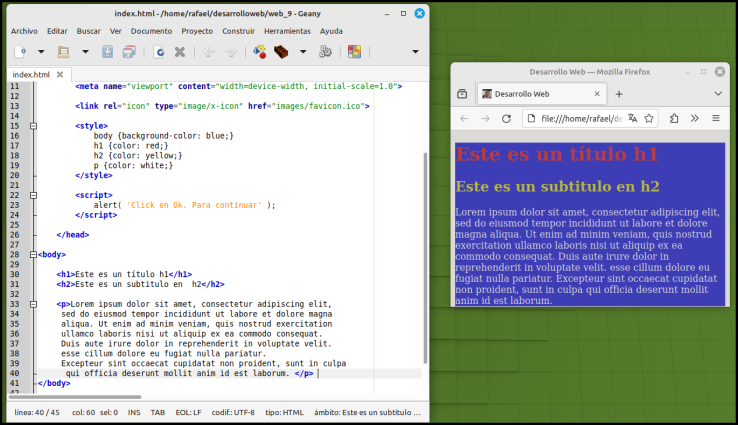Open the Archivo menu

[24, 31]
